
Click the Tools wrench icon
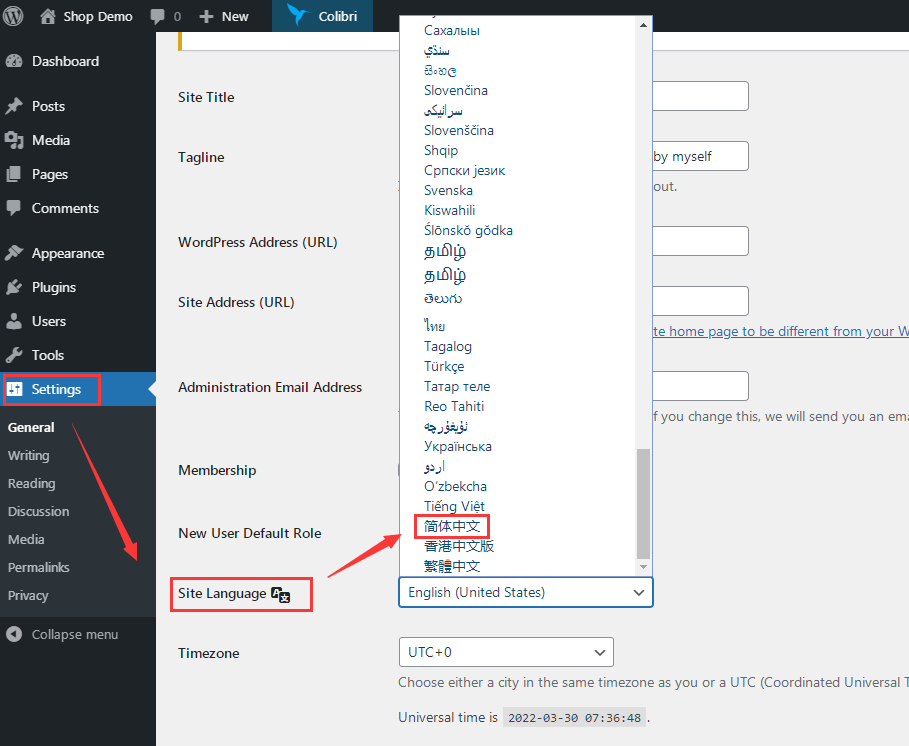tap(14, 355)
